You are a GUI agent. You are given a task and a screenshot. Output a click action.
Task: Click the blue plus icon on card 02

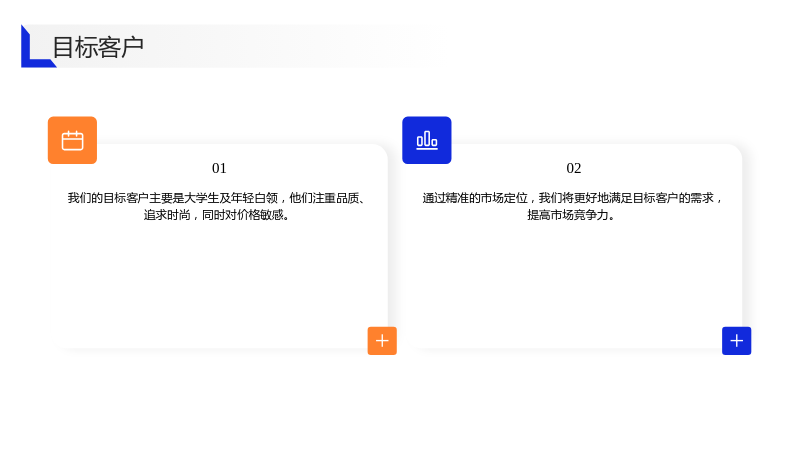[x=736, y=341]
